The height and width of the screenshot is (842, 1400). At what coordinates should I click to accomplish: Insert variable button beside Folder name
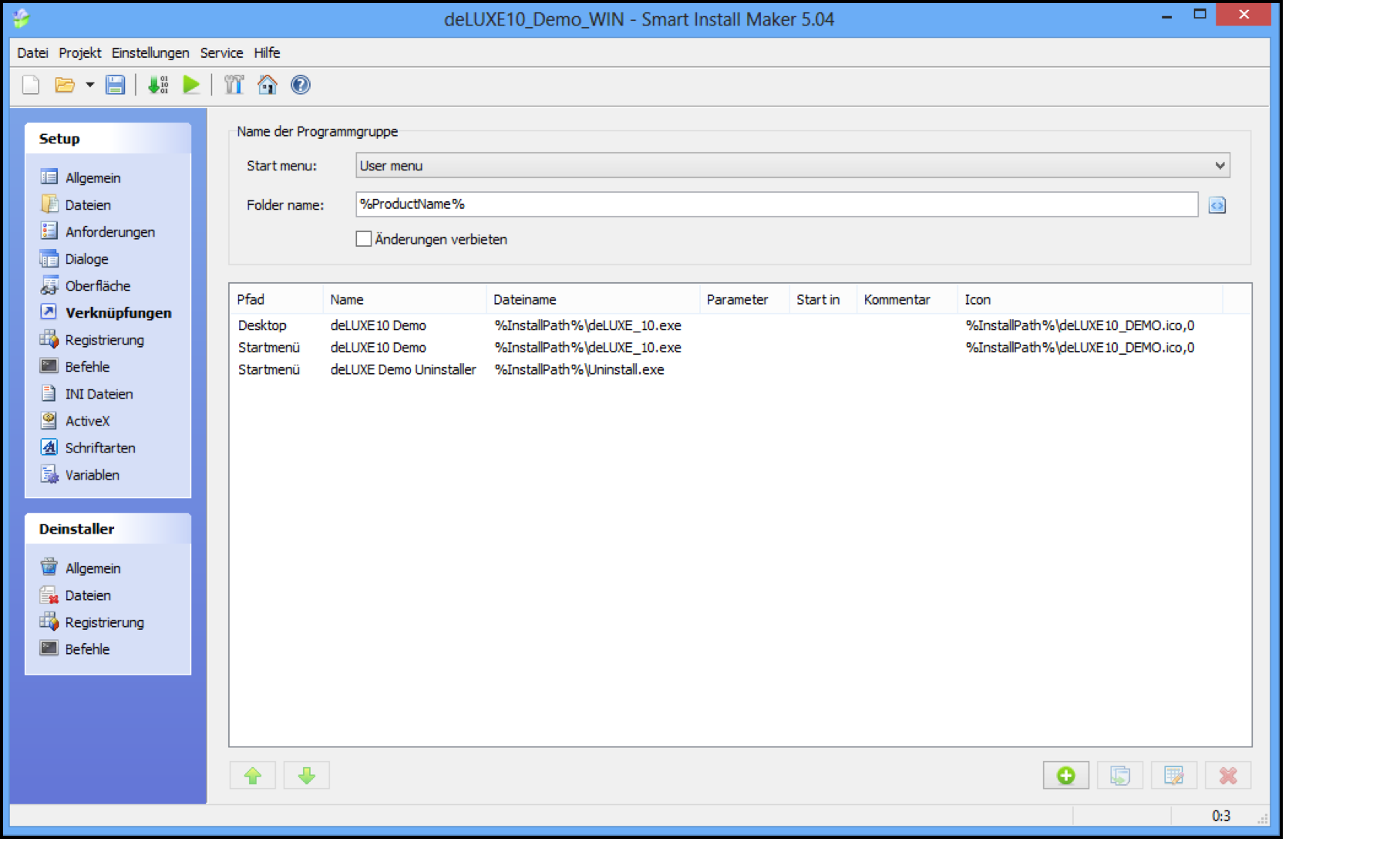coord(1217,205)
